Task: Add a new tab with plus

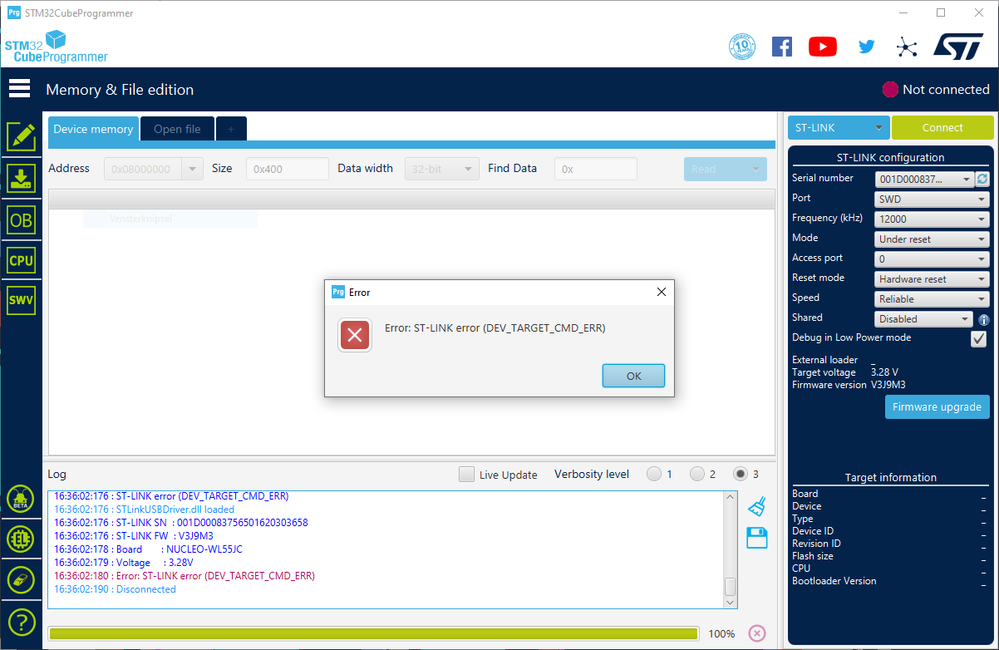Action: coord(231,129)
